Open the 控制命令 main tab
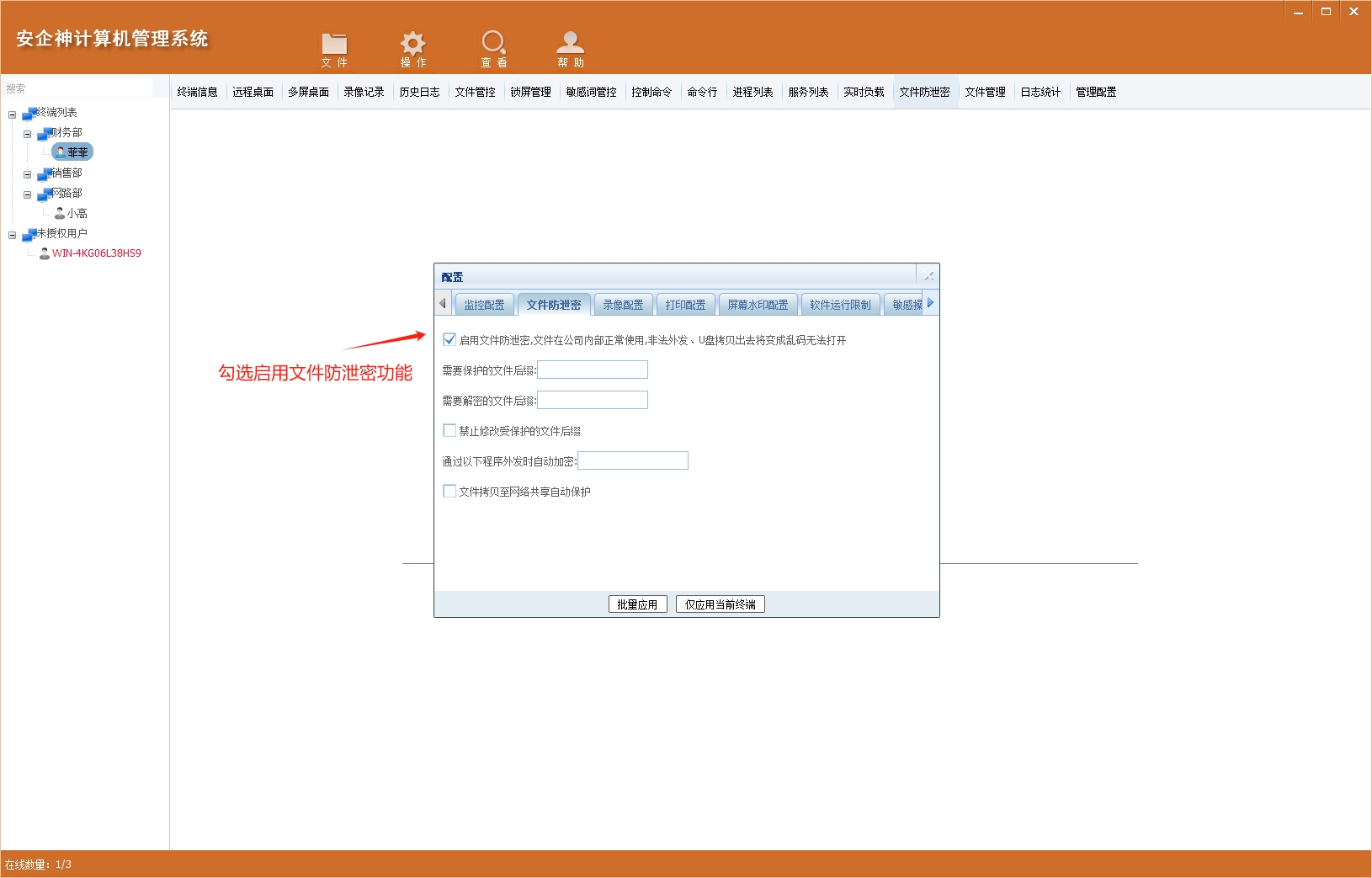 (x=652, y=92)
